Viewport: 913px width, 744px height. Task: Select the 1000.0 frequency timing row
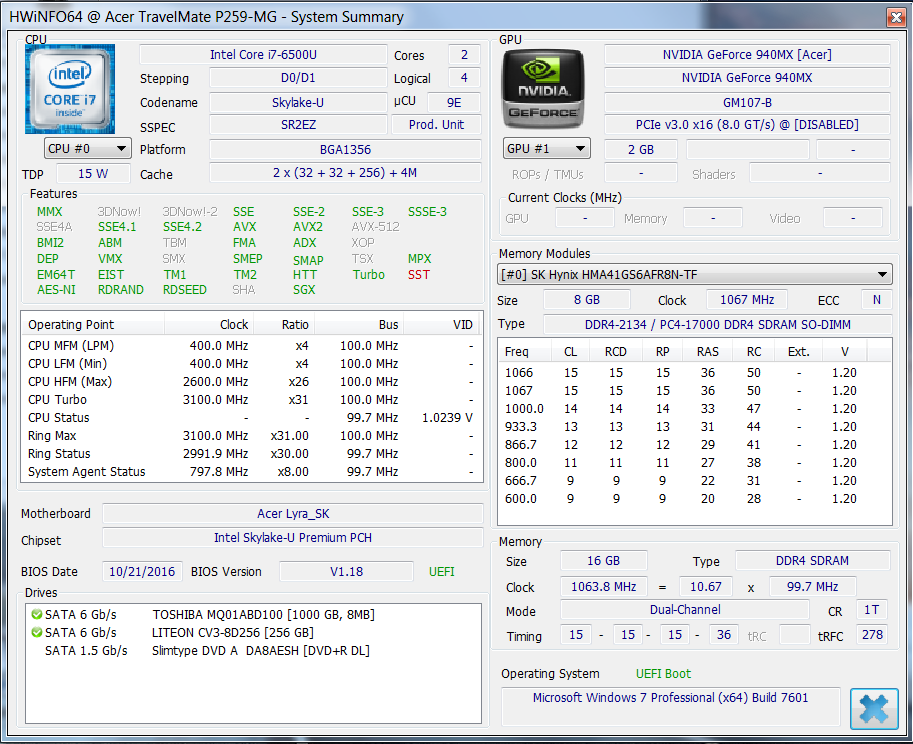[x=694, y=409]
